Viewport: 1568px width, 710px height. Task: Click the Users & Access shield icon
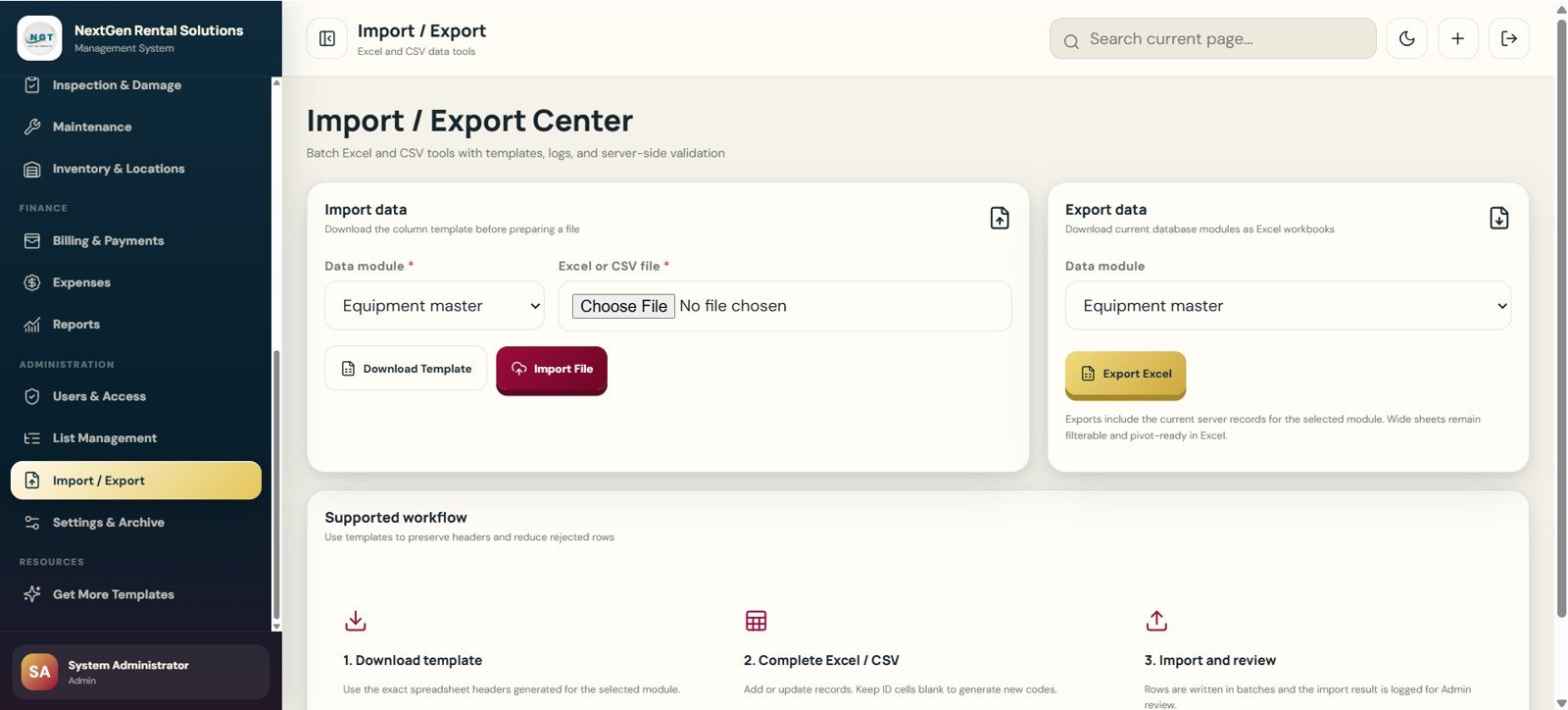point(32,396)
